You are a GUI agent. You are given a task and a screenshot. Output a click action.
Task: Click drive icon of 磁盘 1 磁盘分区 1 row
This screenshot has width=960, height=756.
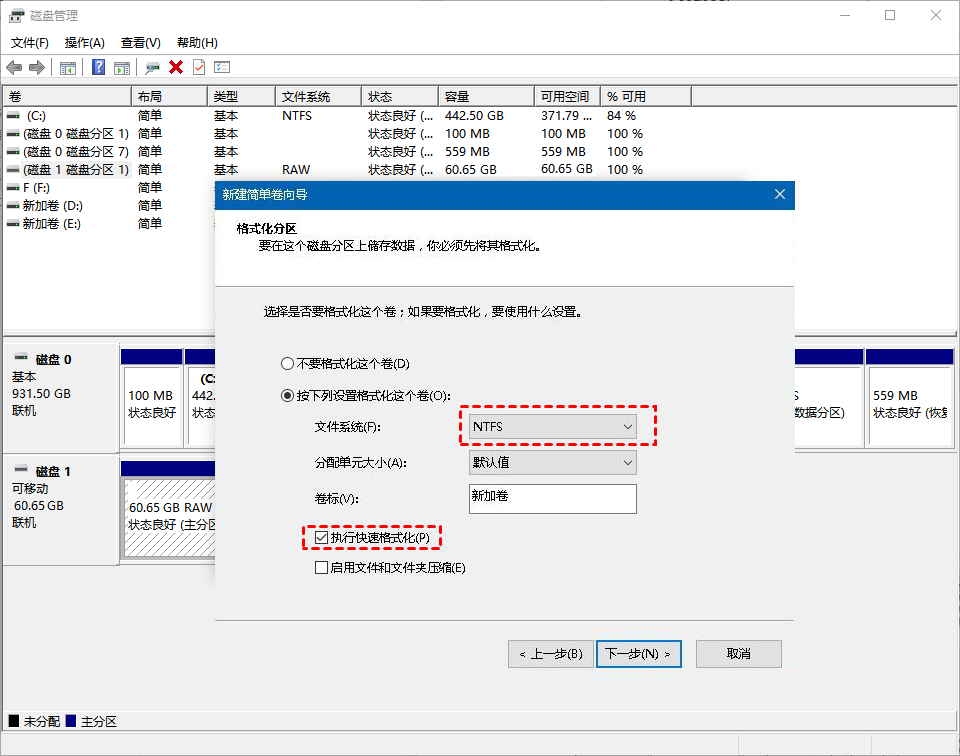coord(13,170)
